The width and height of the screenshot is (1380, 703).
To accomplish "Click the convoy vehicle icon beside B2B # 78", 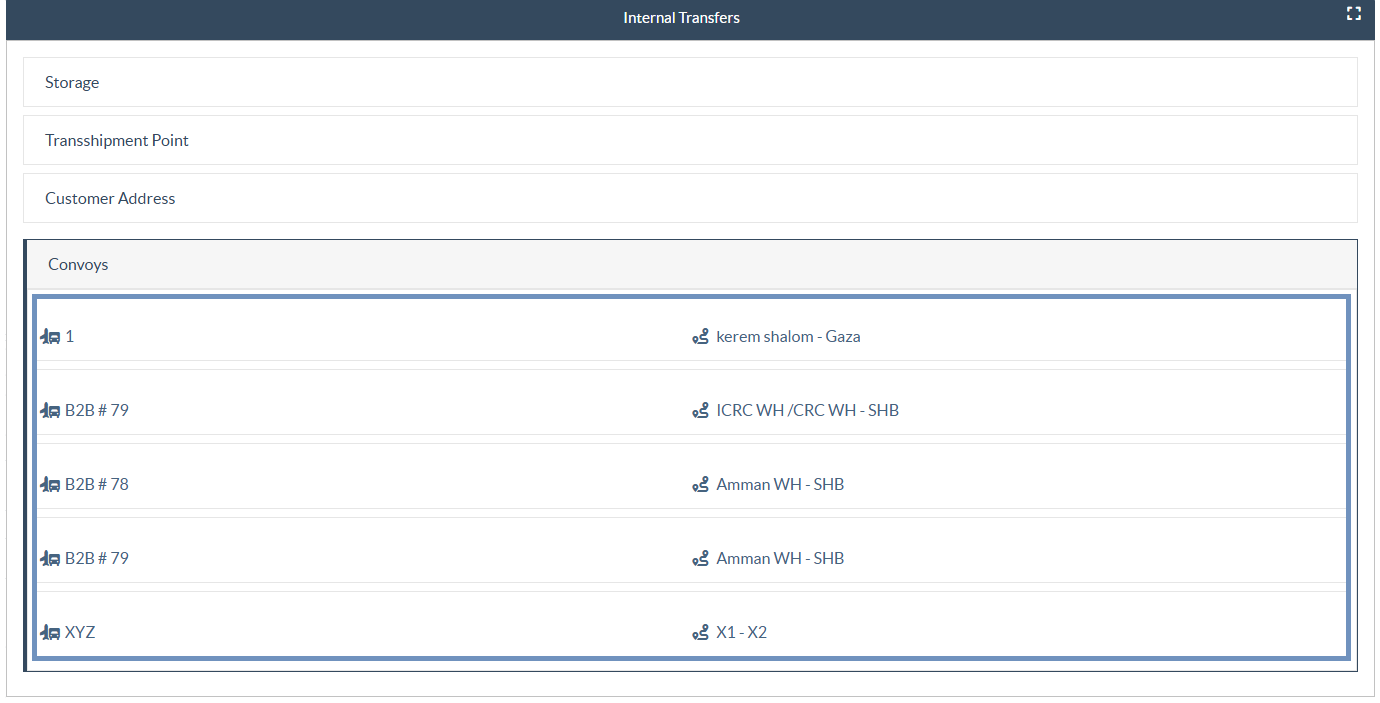I will click(50, 485).
